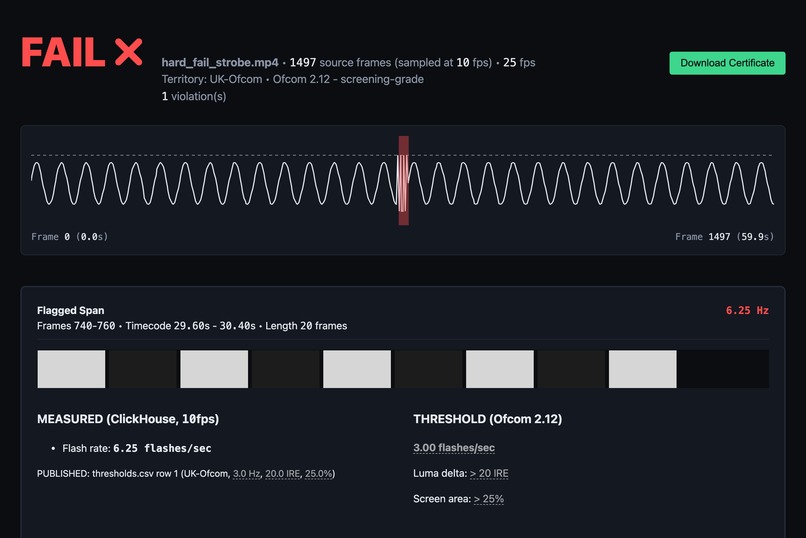Click the '> 20 IRE' luma delta value
This screenshot has width=806, height=538.
(x=489, y=473)
